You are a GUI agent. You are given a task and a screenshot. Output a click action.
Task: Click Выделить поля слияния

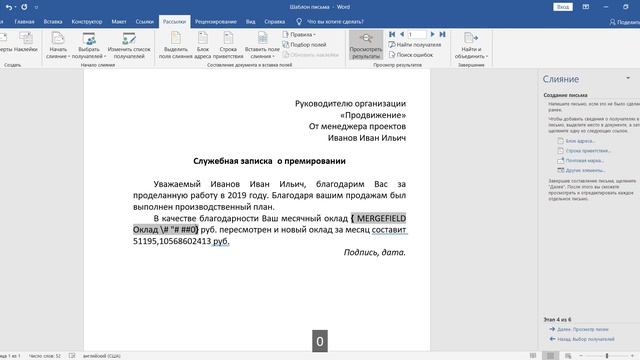tap(176, 45)
